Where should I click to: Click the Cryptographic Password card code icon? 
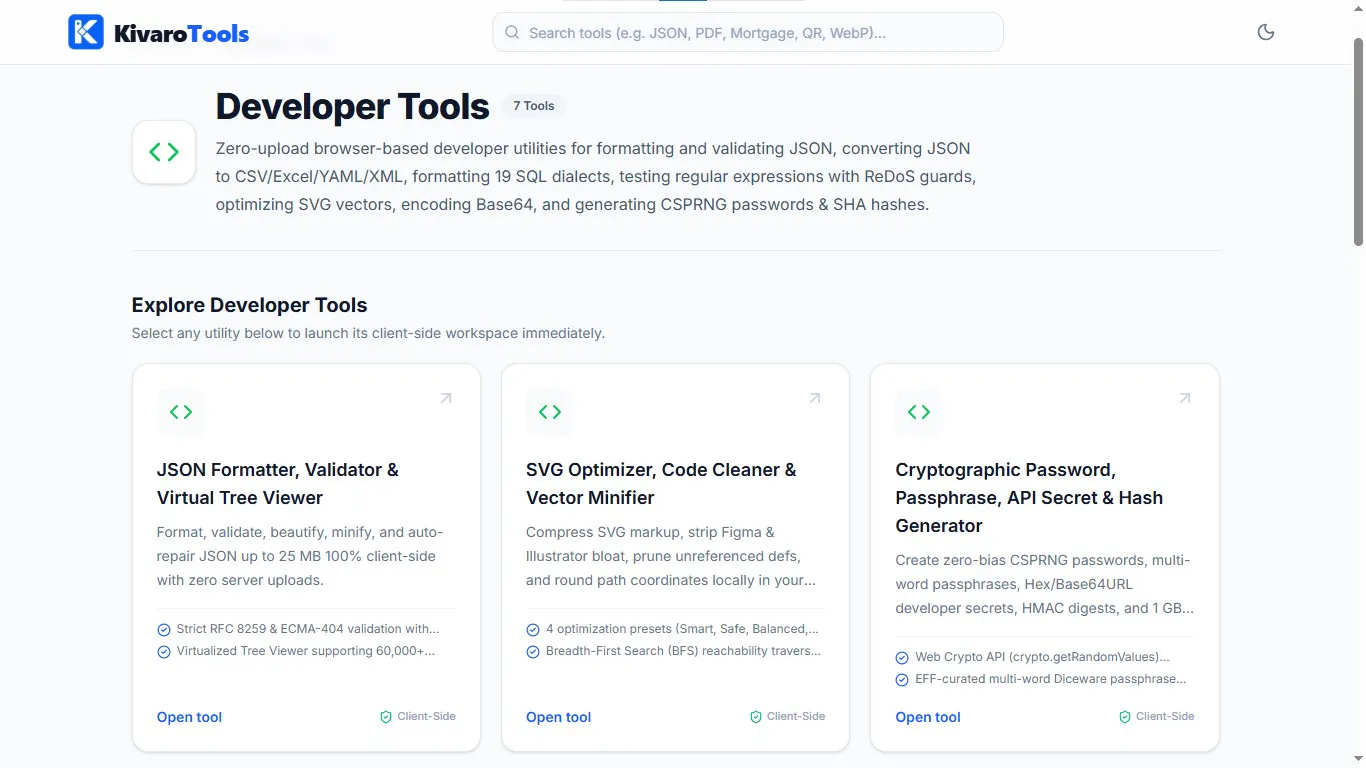919,412
